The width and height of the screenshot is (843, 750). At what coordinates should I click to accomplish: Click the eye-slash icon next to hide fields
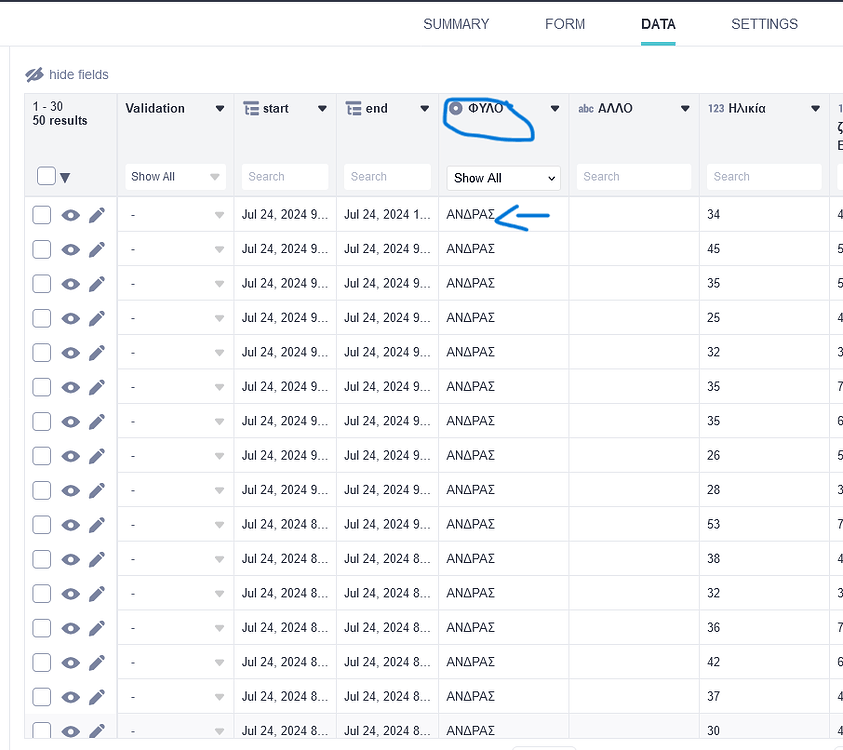34,75
